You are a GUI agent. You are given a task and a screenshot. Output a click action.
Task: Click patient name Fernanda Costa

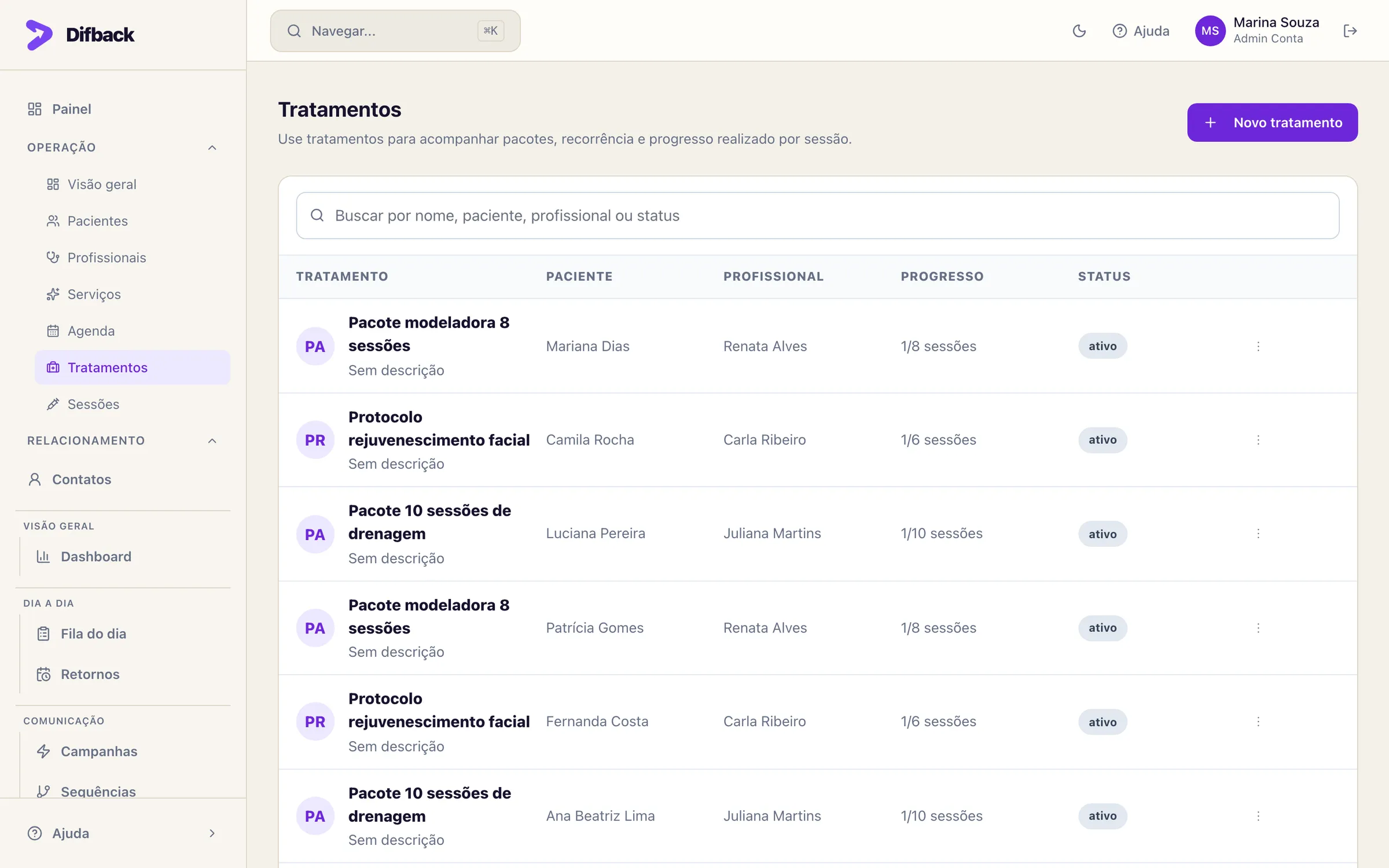pyautogui.click(x=597, y=722)
